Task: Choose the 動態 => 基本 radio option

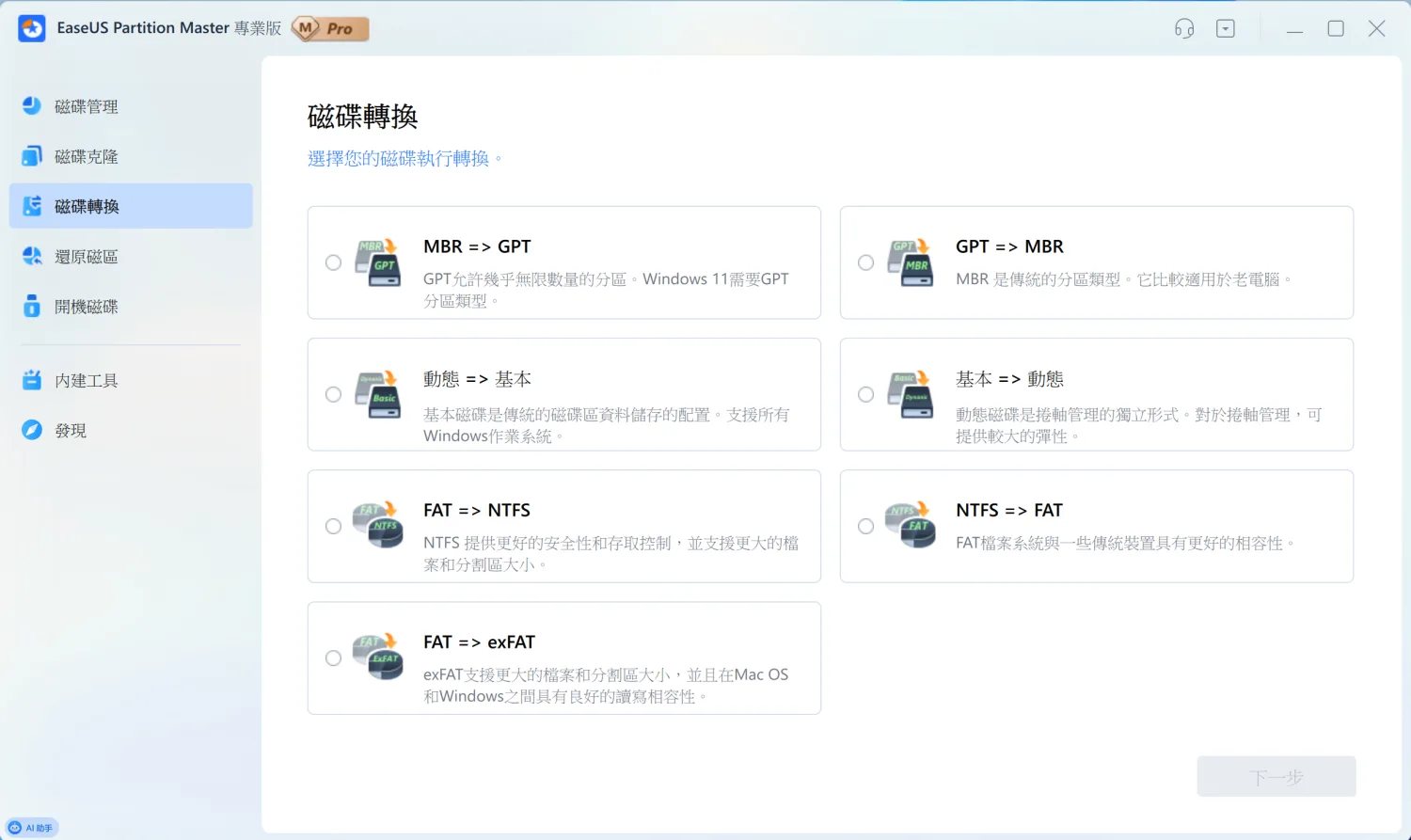Action: [333, 394]
